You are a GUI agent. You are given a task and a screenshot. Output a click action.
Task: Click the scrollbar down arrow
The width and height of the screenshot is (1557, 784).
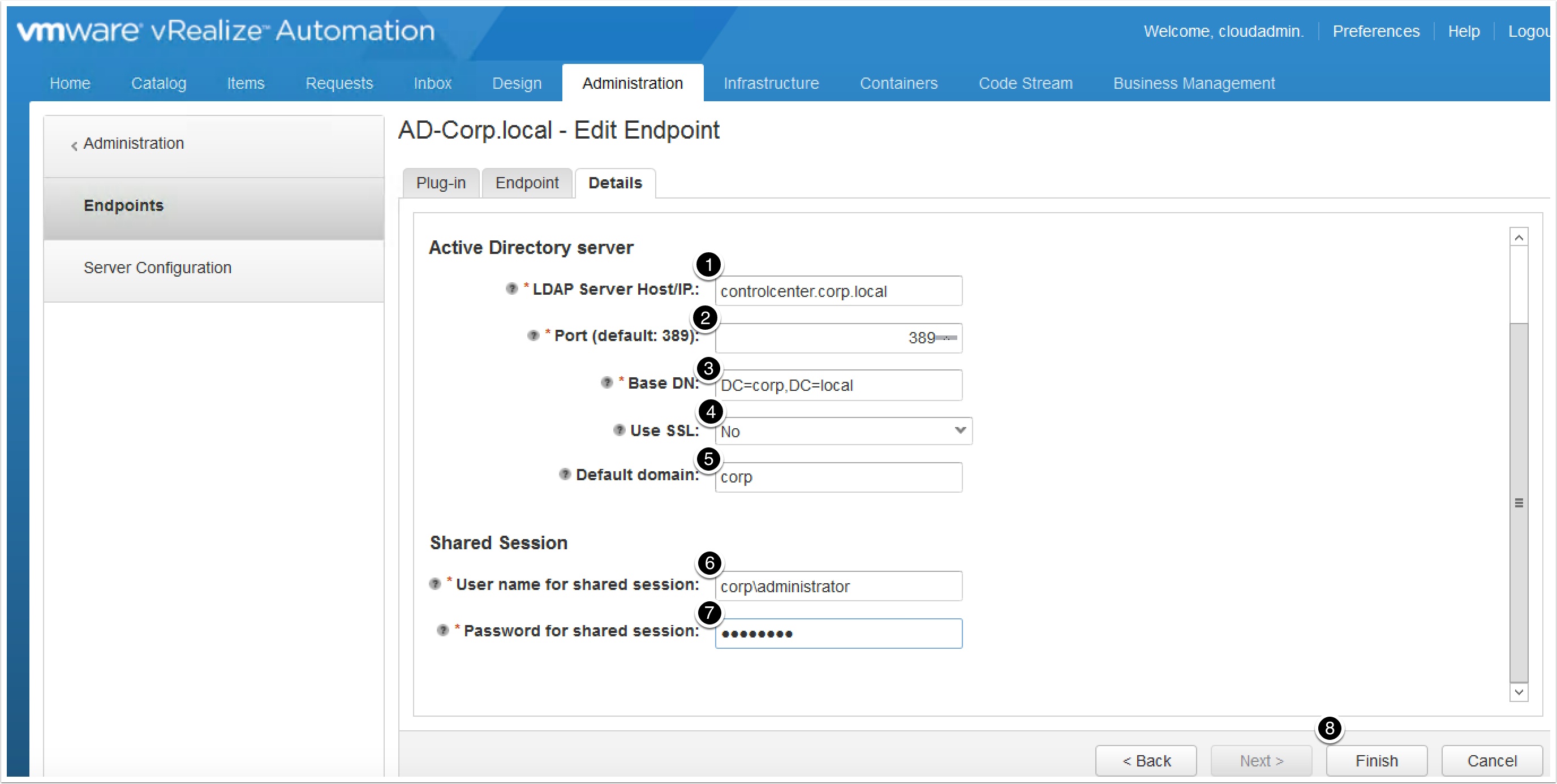1519,692
